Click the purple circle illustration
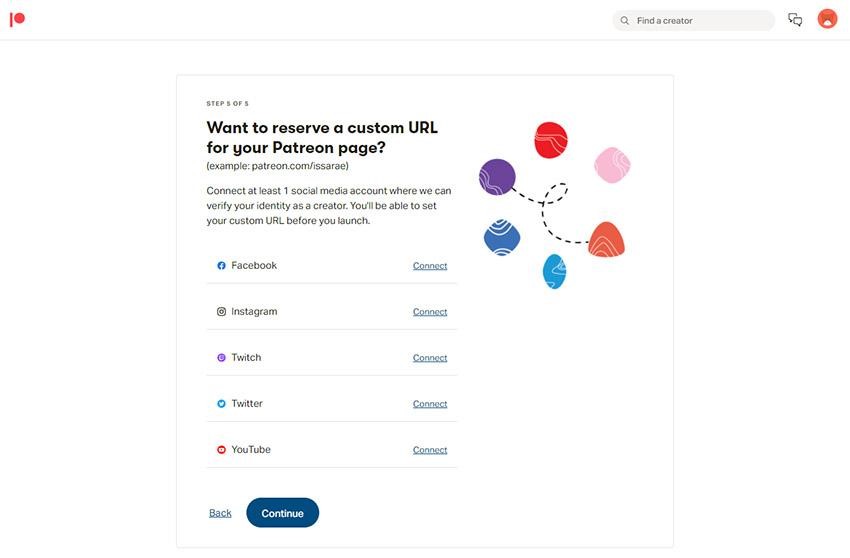The height and width of the screenshot is (558, 850). point(497,177)
